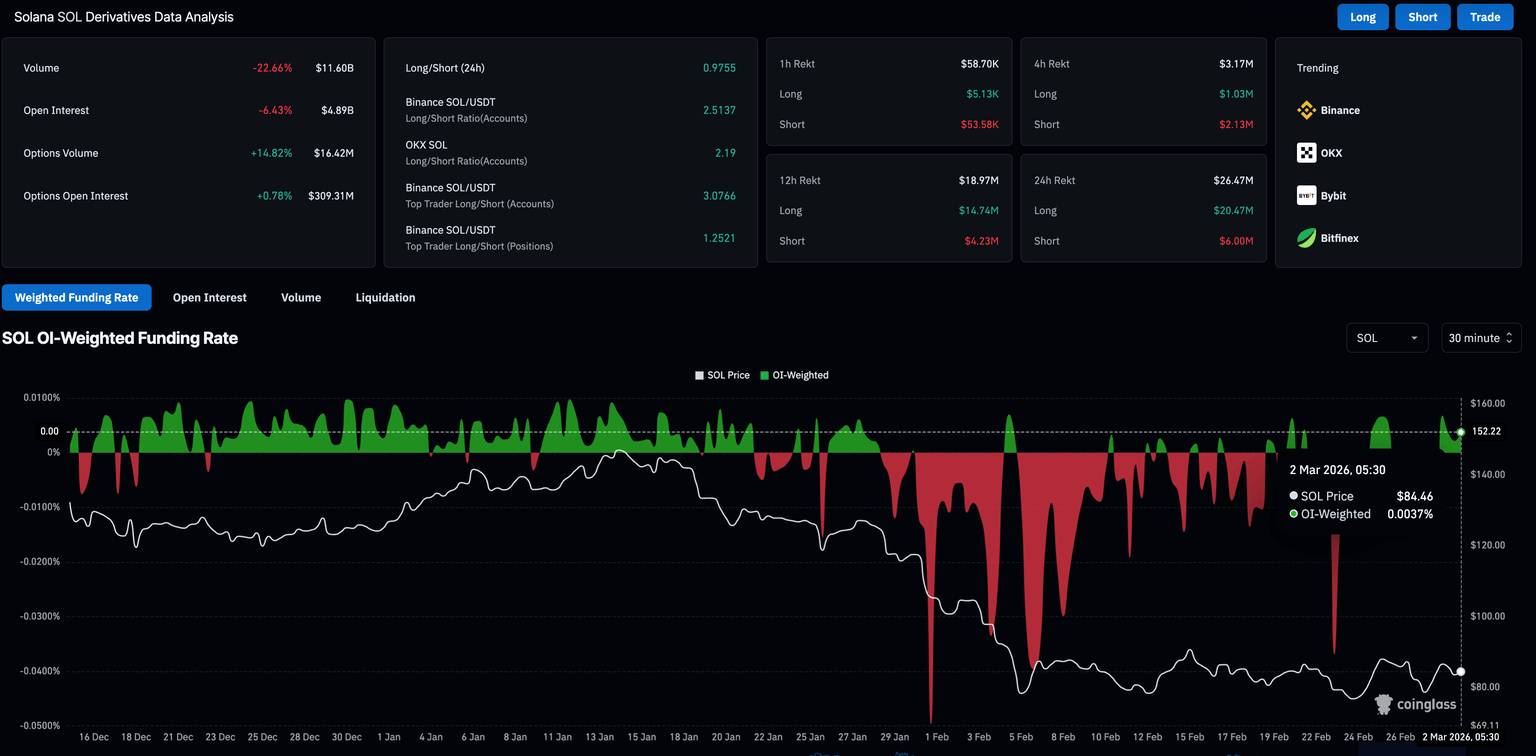Switch to the Volume tab
Viewport: 1536px width, 756px height.
coord(301,297)
